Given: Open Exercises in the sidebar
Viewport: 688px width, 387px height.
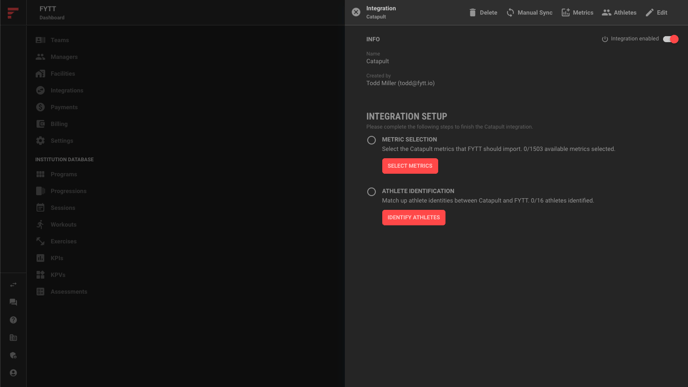Looking at the screenshot, I should click(63, 241).
